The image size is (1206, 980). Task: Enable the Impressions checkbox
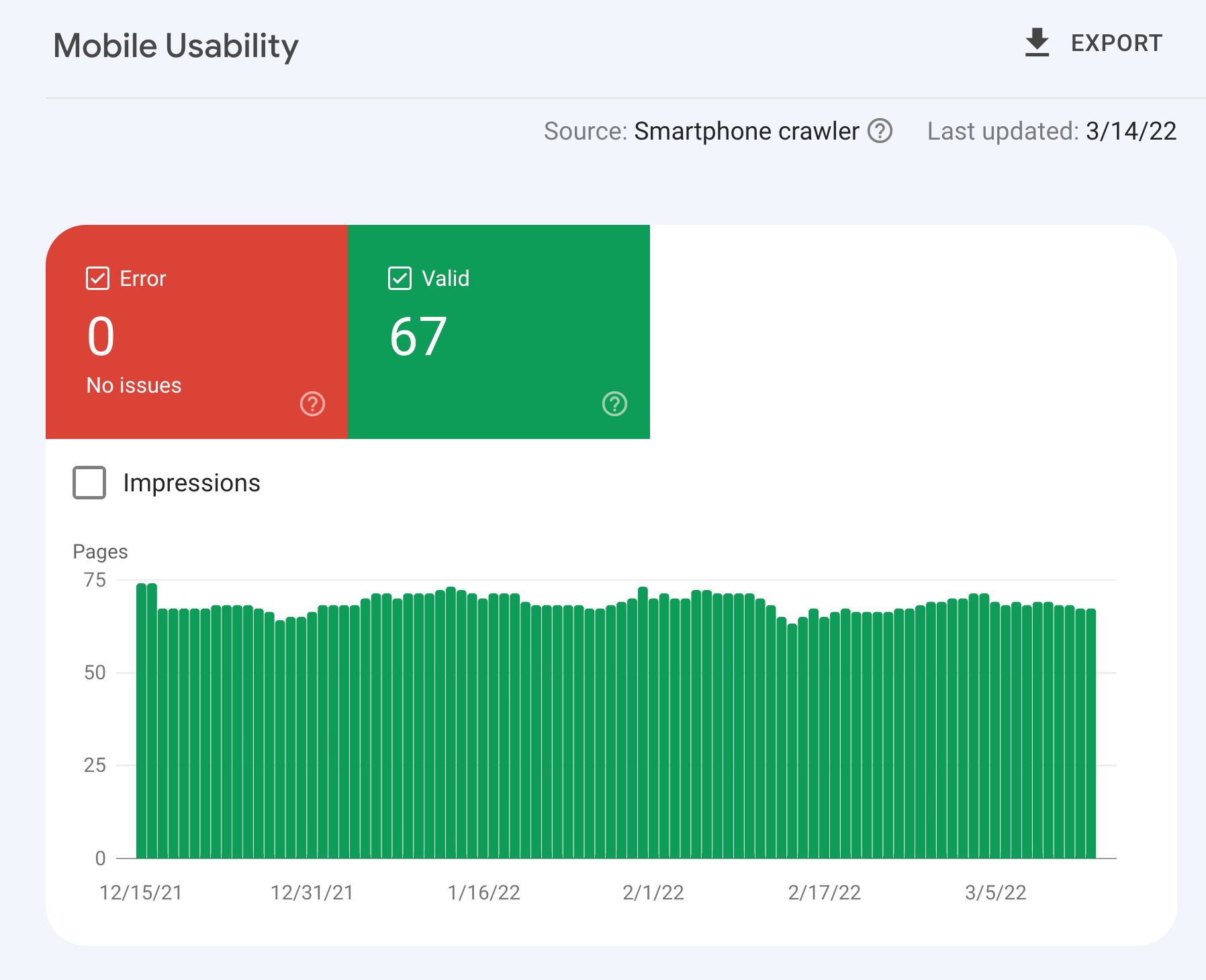(x=89, y=483)
